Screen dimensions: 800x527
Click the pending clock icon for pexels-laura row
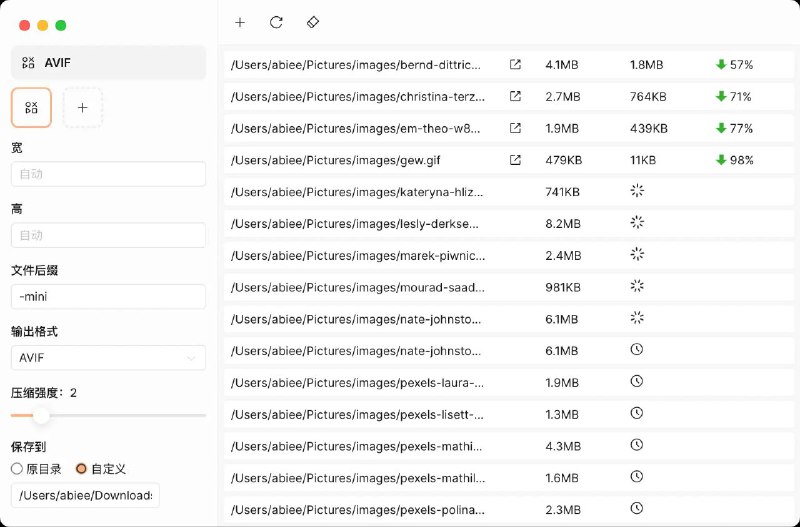coord(637,382)
